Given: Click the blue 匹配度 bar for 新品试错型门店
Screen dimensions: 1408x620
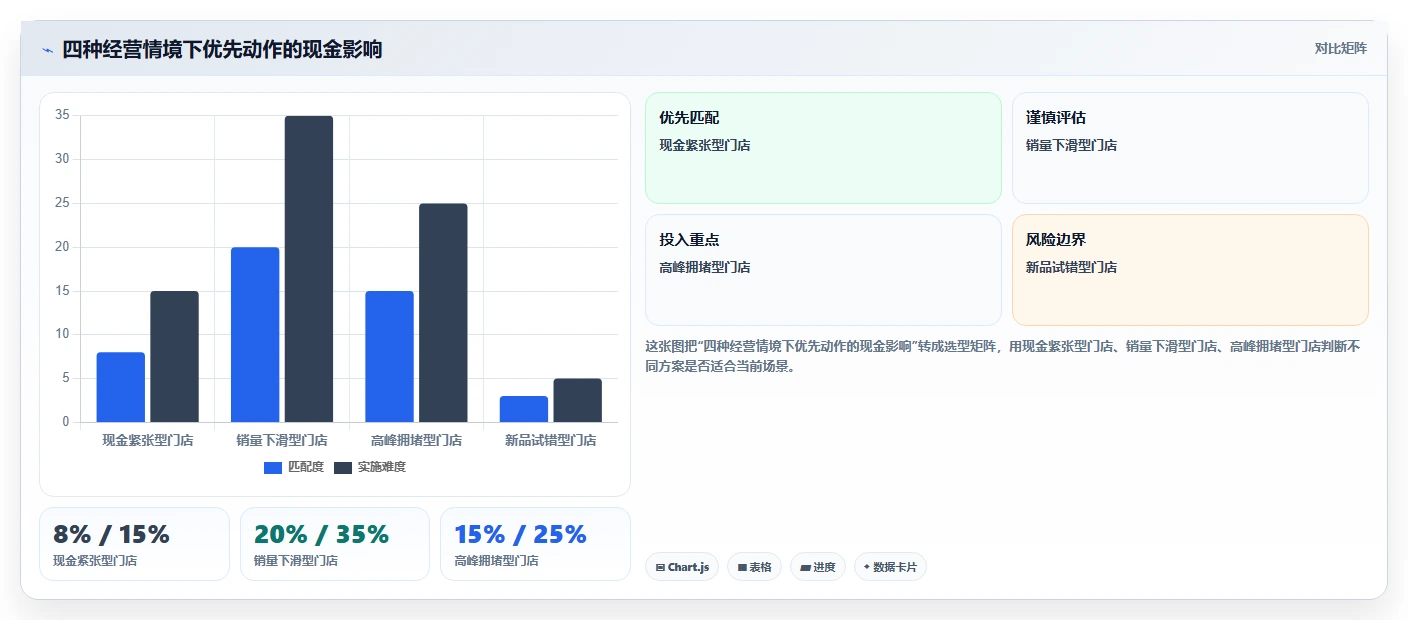Looking at the screenshot, I should (524, 409).
